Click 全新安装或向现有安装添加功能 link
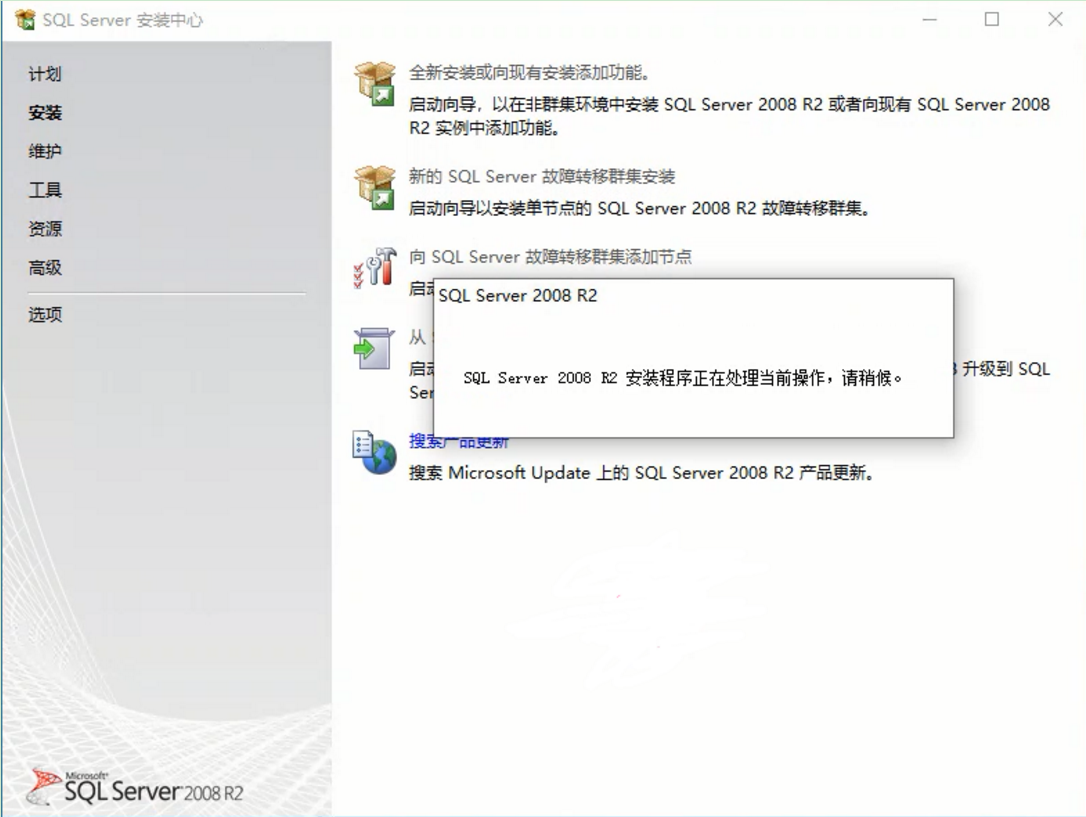 tap(529, 73)
